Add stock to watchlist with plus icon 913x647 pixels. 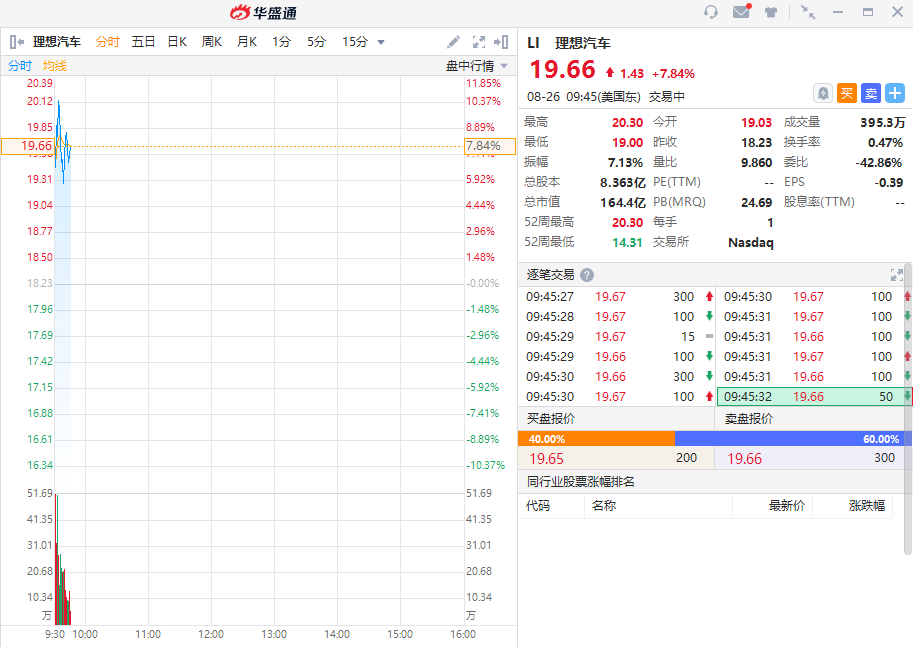point(895,93)
